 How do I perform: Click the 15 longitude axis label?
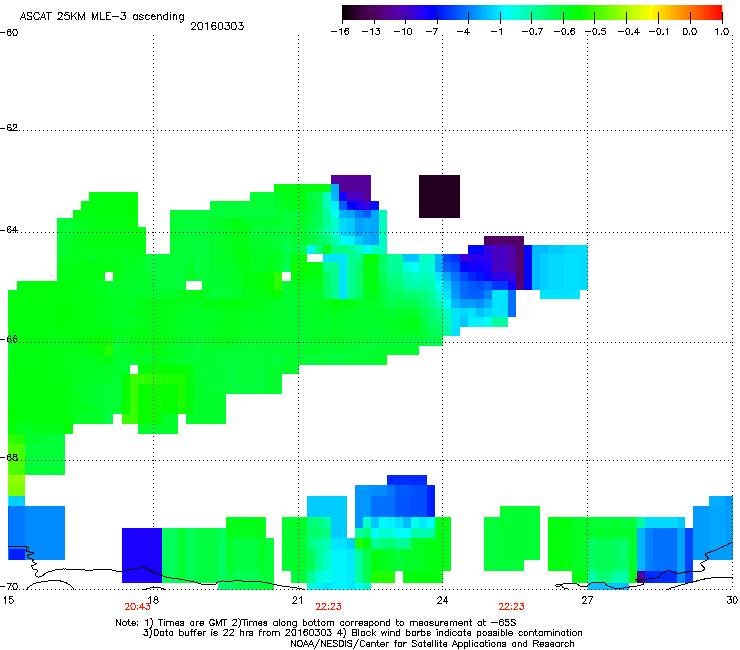tap(8, 600)
